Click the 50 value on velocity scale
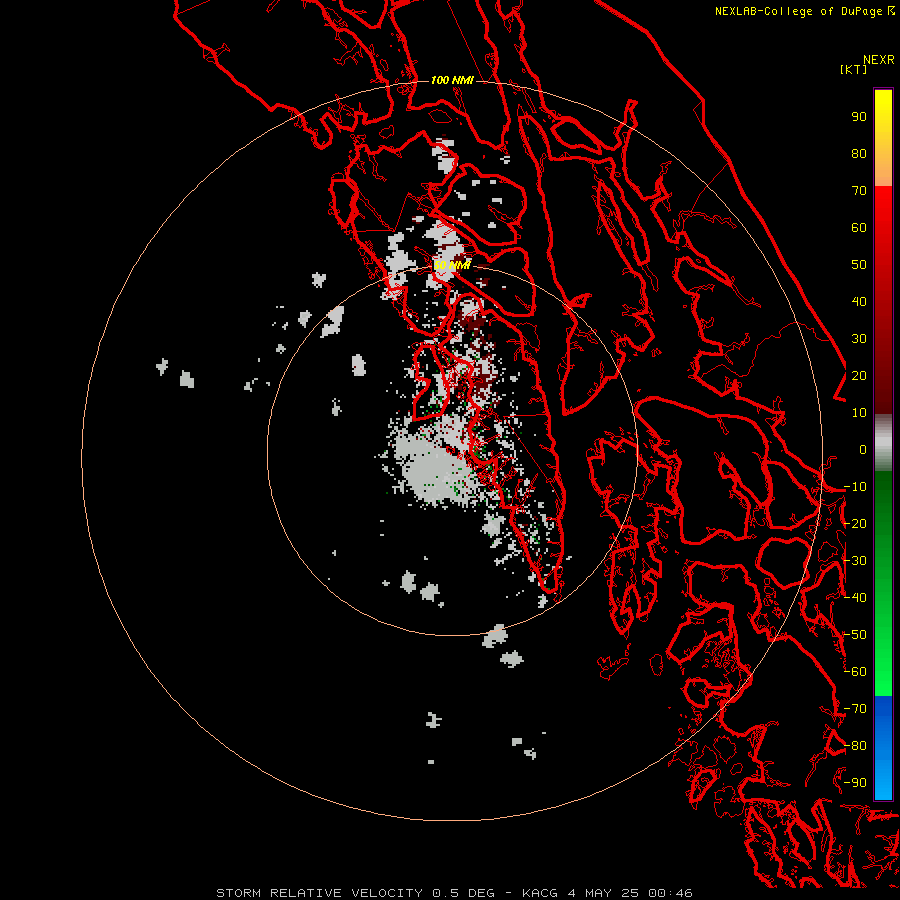 click(859, 265)
